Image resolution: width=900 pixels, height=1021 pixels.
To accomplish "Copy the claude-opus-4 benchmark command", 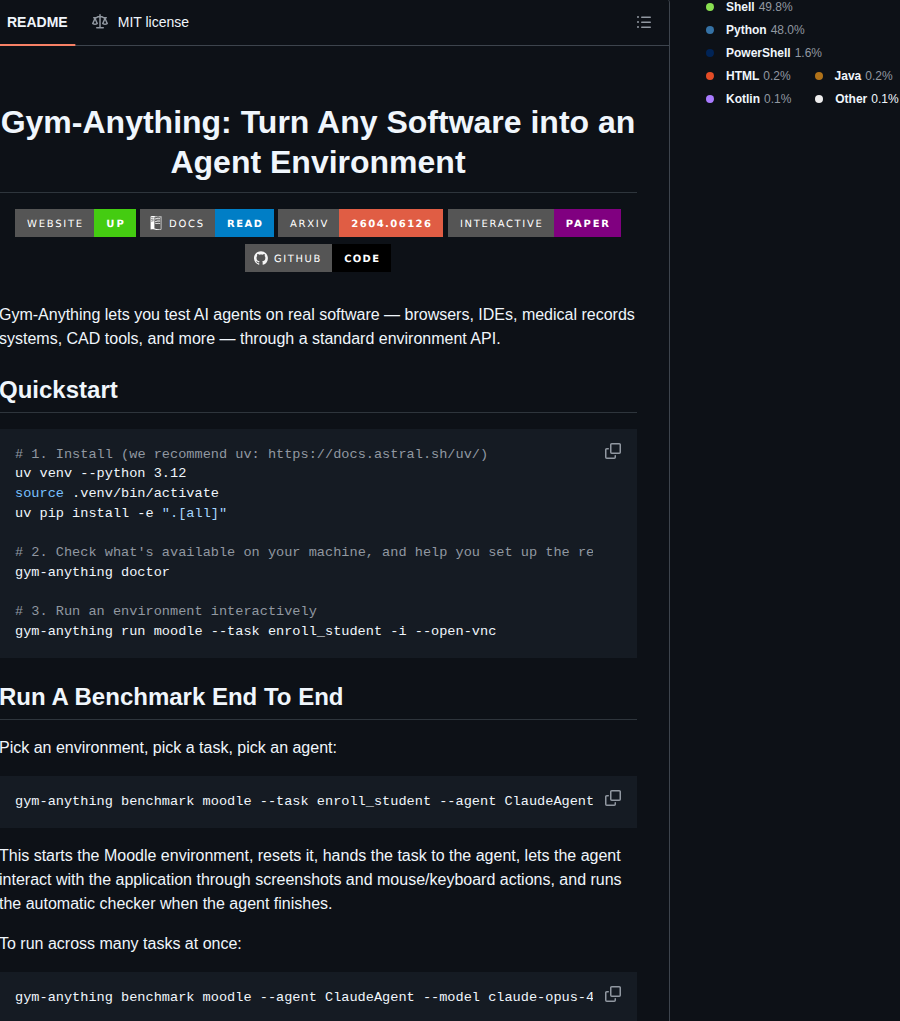I will (x=613, y=994).
